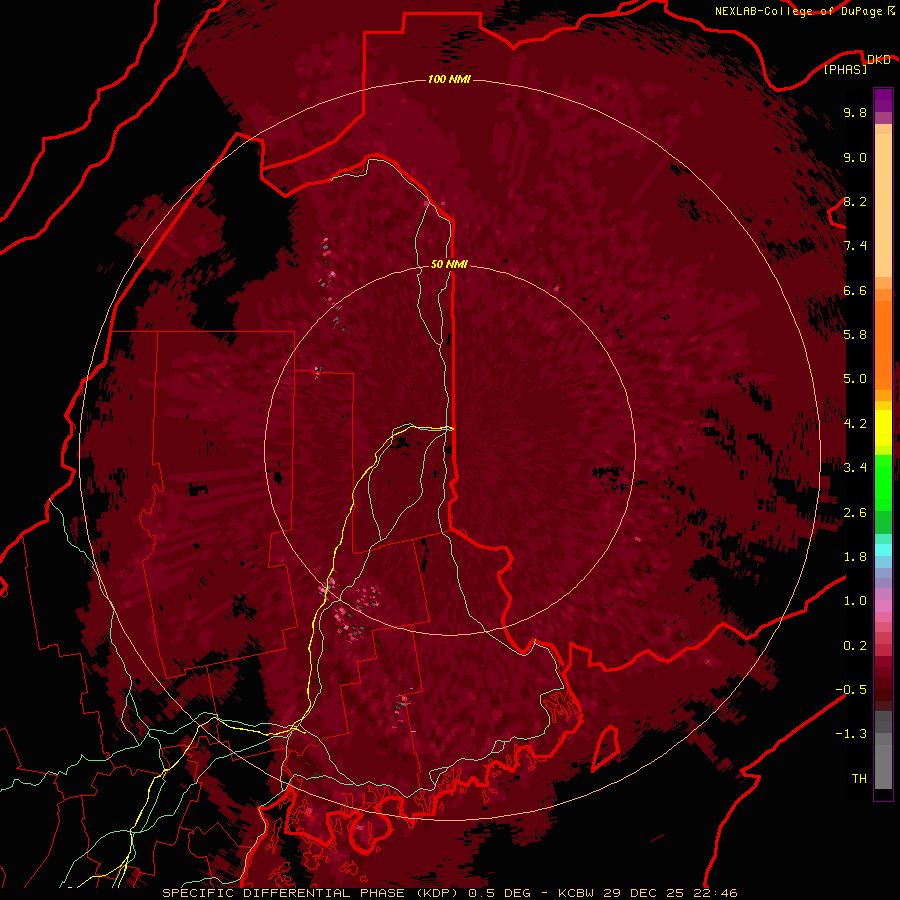Screen dimensions: 900x900
Task: Click the 6.6 legend value
Action: click(855, 290)
